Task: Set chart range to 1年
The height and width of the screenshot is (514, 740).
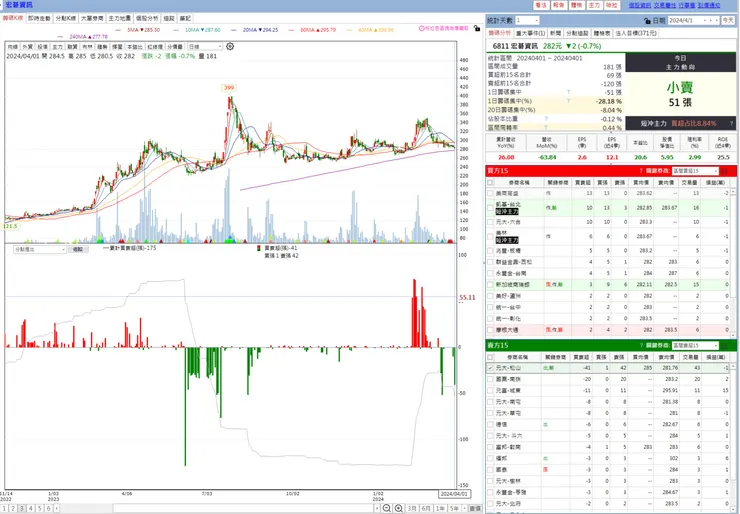Action: [440, 508]
